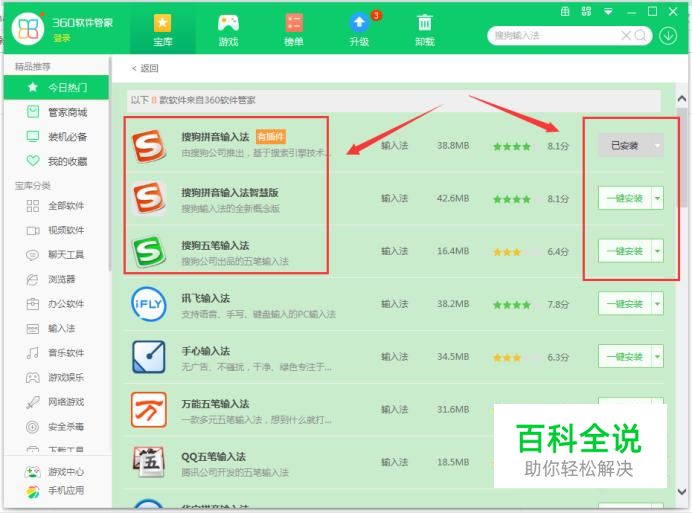Expand install dropdown for 搜狗五笔输入法
This screenshot has height=513, width=692.
[x=658, y=251]
